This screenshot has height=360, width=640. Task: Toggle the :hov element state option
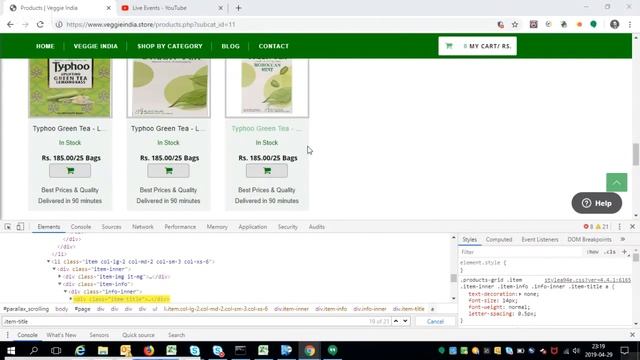tap(593, 252)
